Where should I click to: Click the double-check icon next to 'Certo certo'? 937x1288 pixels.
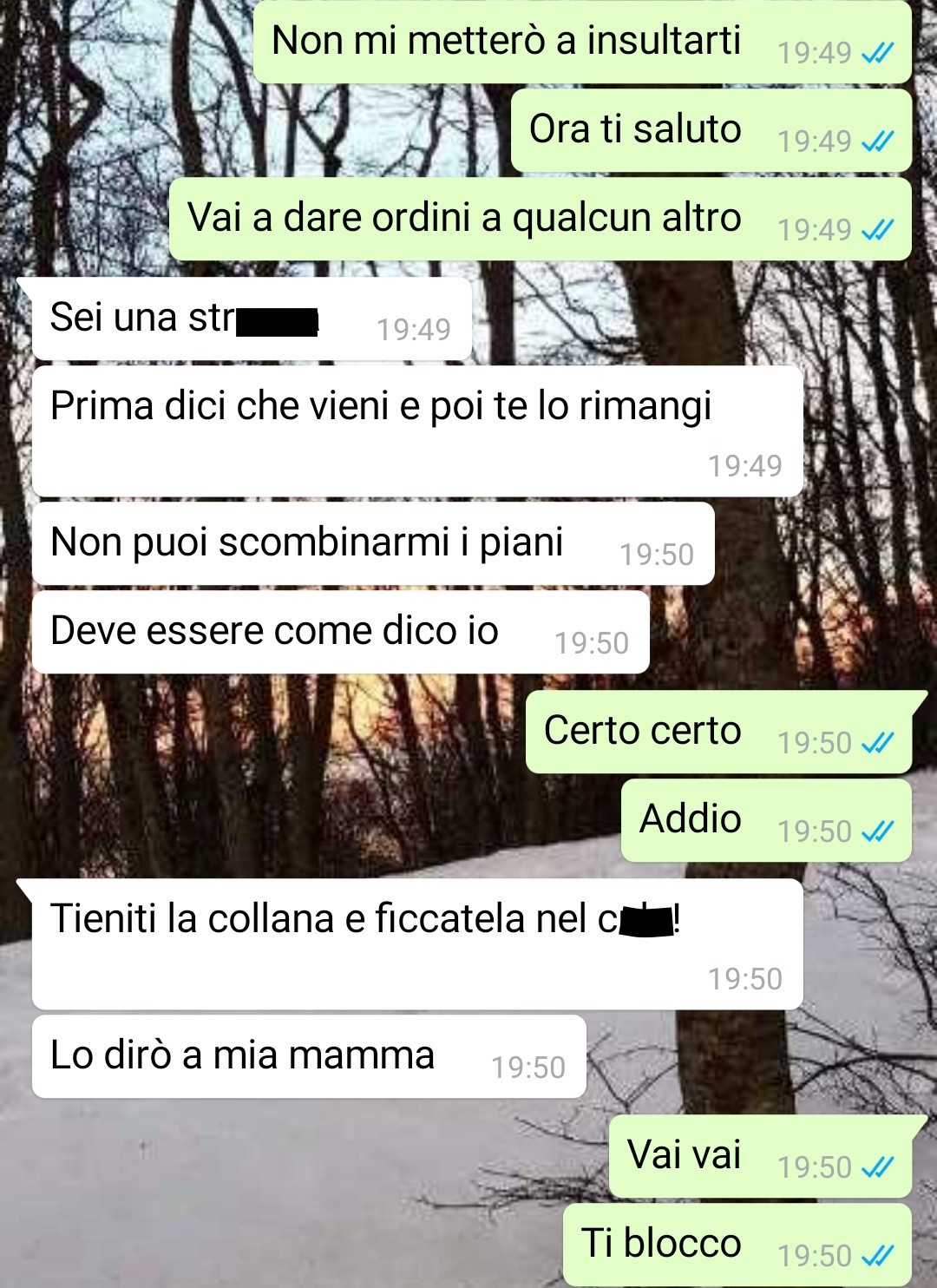pyautogui.click(x=877, y=743)
